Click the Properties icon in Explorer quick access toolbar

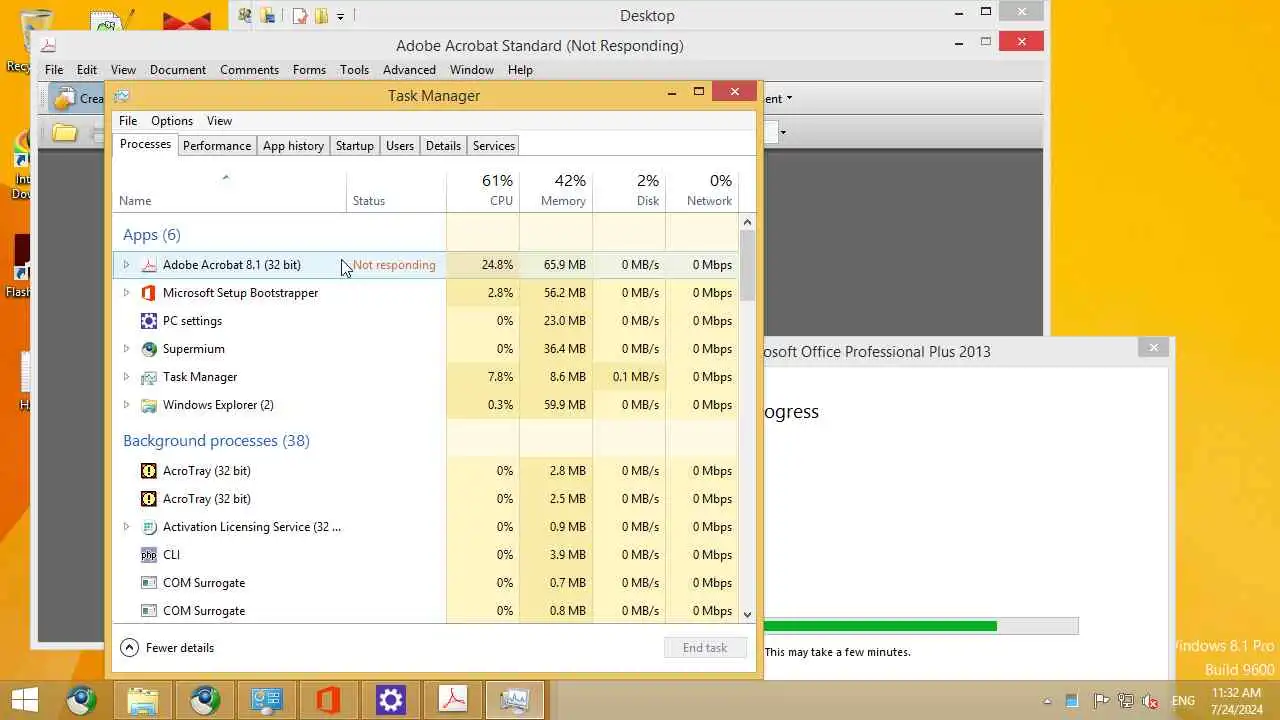(x=299, y=16)
